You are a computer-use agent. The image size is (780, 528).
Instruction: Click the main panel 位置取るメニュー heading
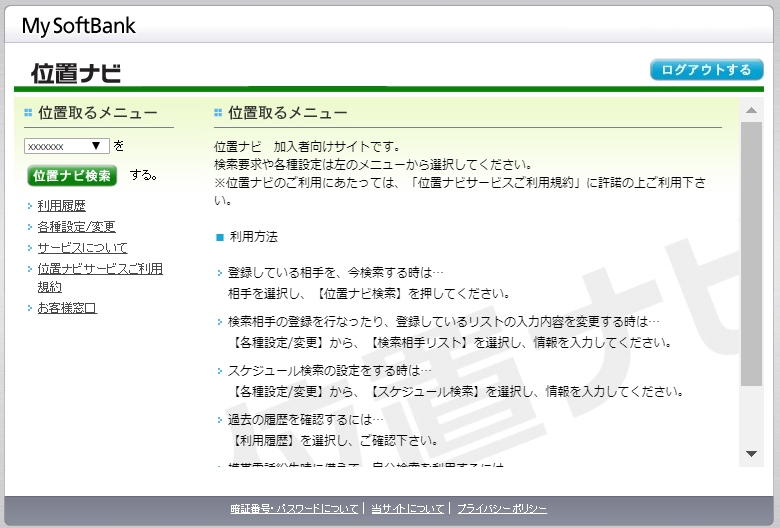288,113
